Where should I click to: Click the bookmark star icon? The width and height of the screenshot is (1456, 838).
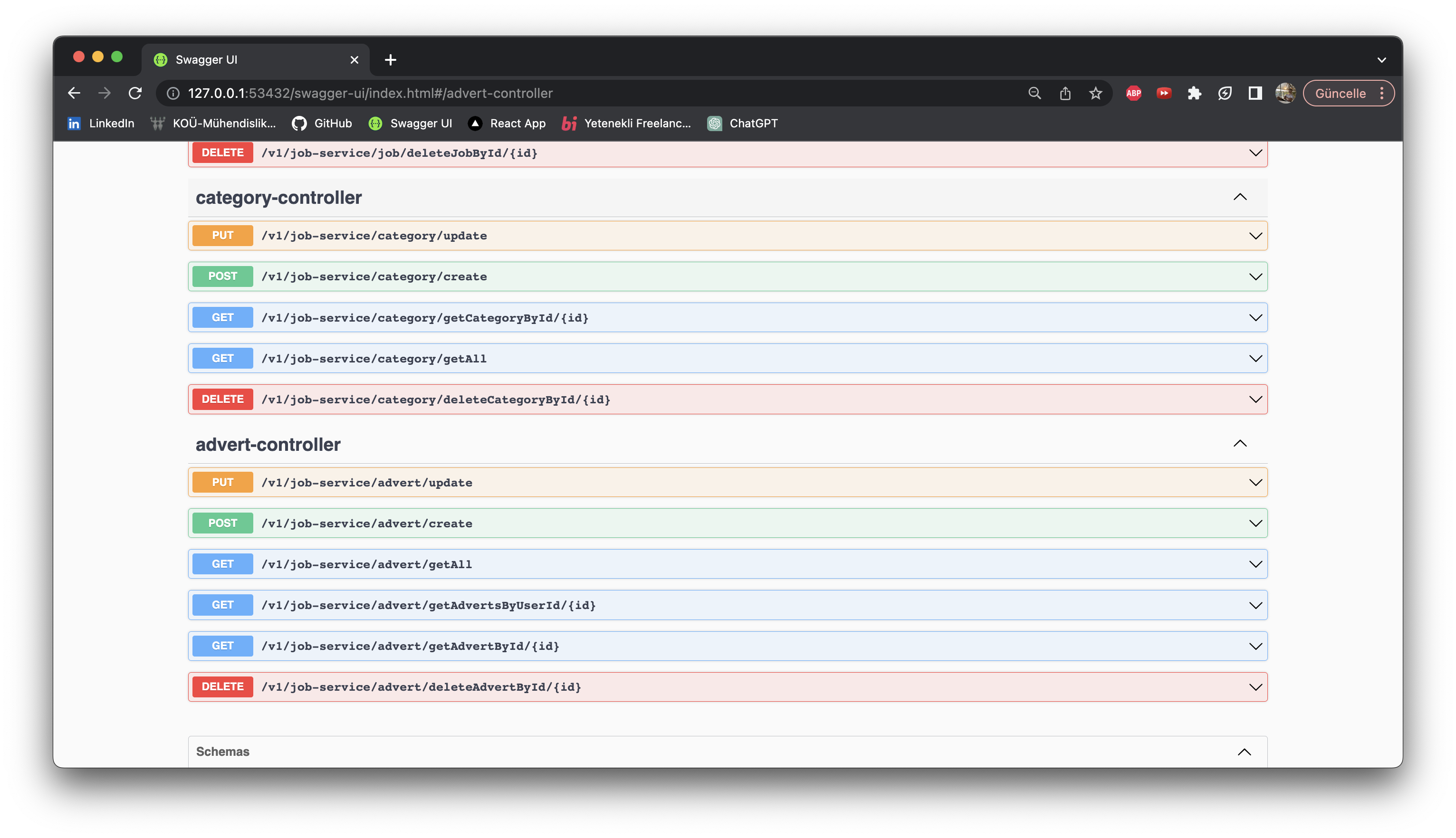(x=1095, y=93)
